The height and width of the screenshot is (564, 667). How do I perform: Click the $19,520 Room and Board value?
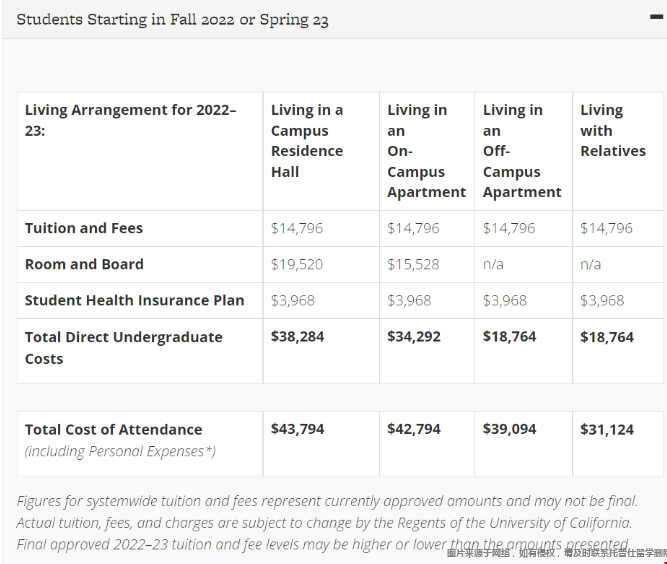click(x=297, y=264)
